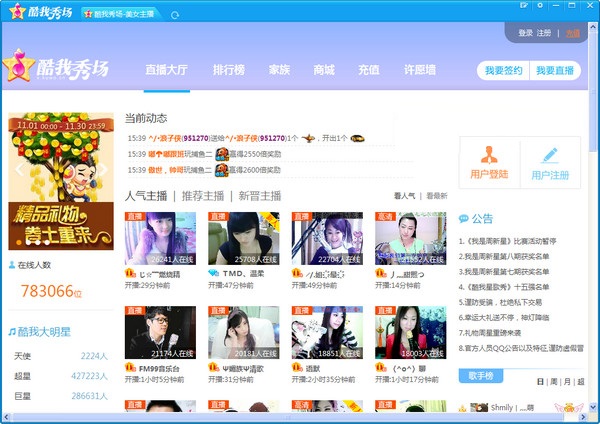This screenshot has width=600, height=424.
Task: Open the 商城 navigation tab
Action: pos(324,70)
